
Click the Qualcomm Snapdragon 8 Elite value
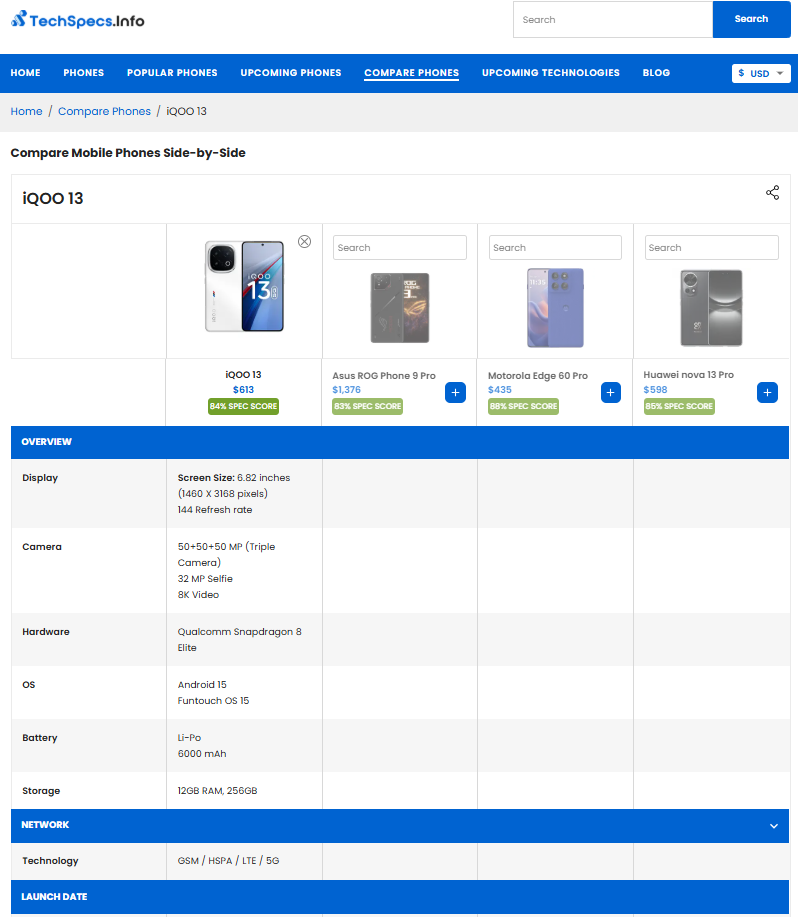tap(240, 640)
